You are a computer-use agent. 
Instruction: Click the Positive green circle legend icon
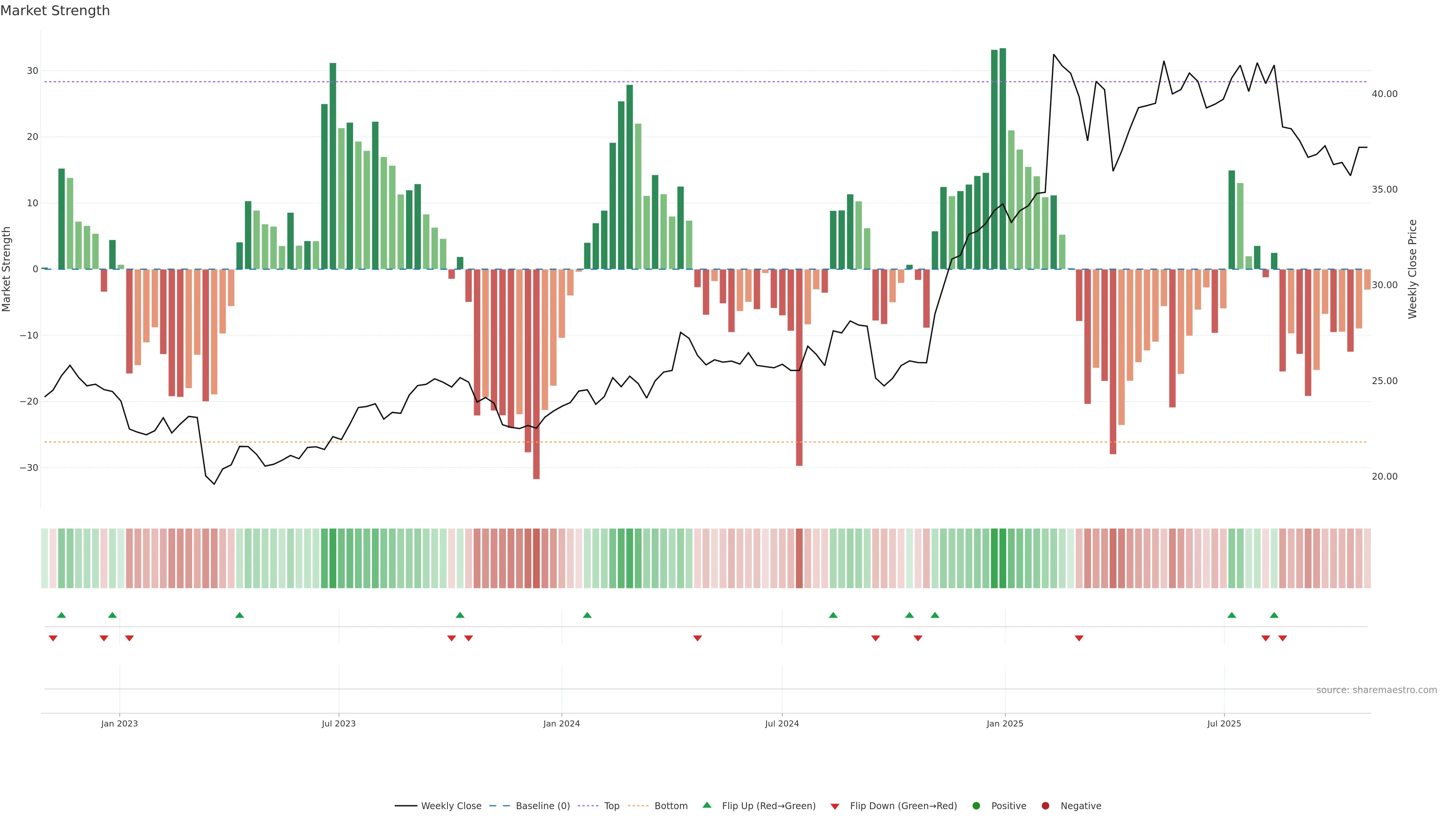[976, 806]
